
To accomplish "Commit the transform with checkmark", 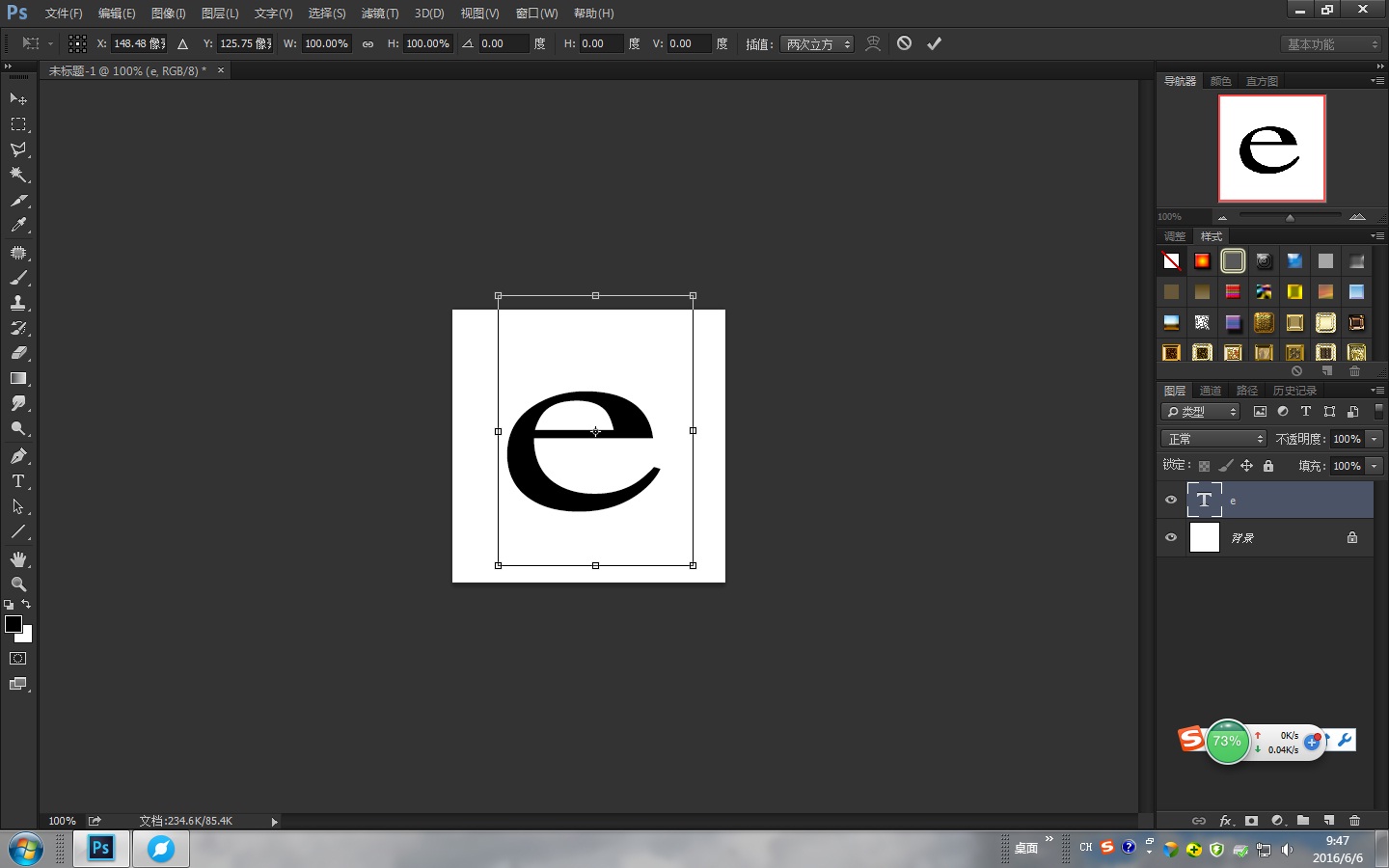I will click(x=934, y=43).
